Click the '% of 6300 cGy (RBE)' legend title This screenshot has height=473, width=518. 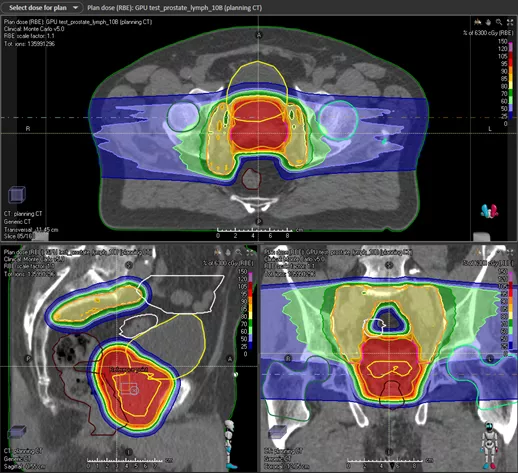click(488, 33)
